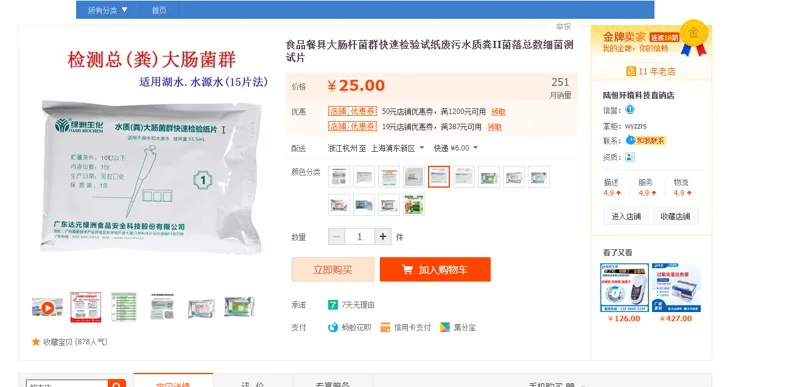
Task: Click the 立即购买 buy now button
Action: coord(333,269)
